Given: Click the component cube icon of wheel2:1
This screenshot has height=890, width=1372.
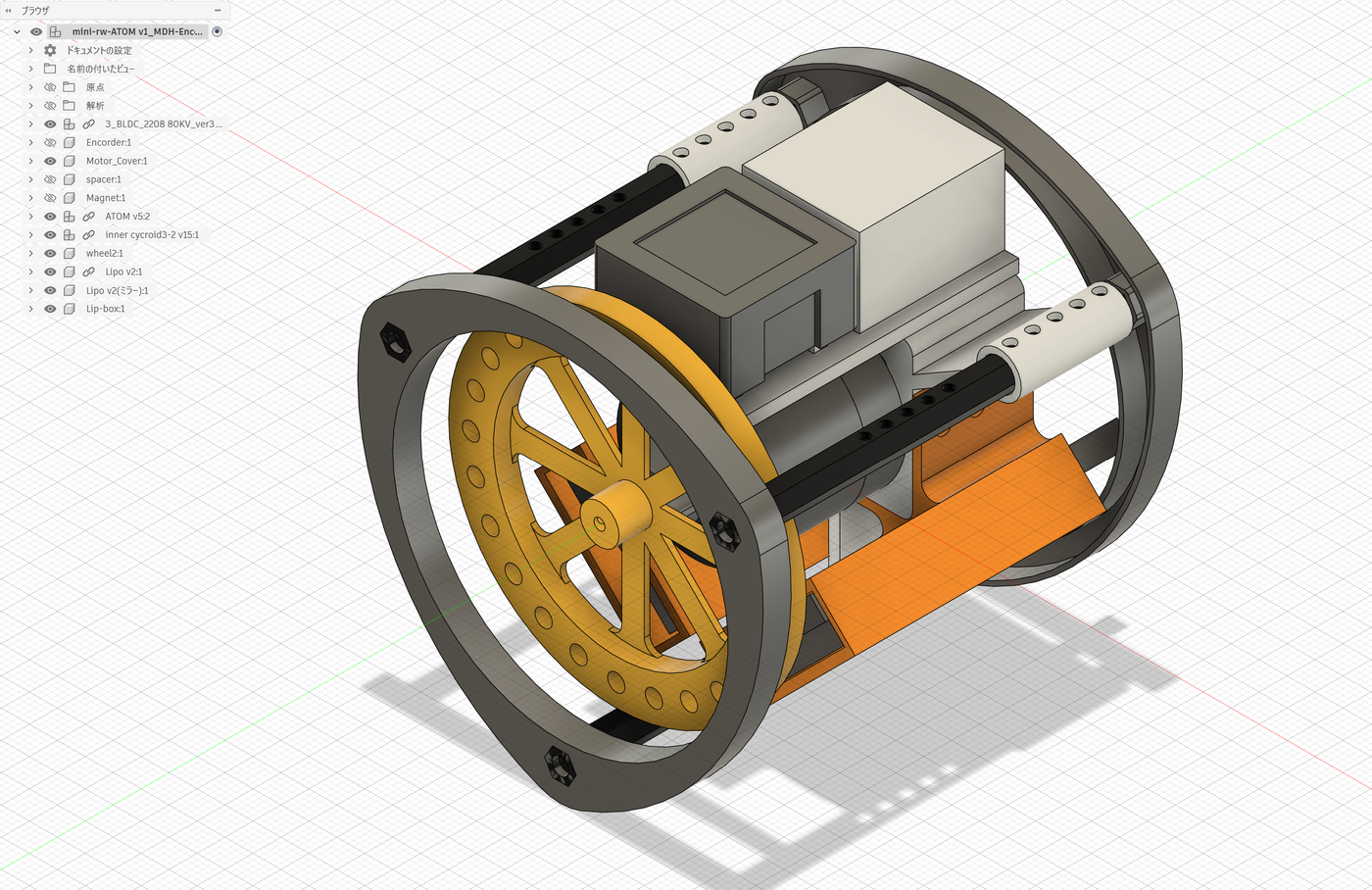Looking at the screenshot, I should pyautogui.click(x=69, y=253).
